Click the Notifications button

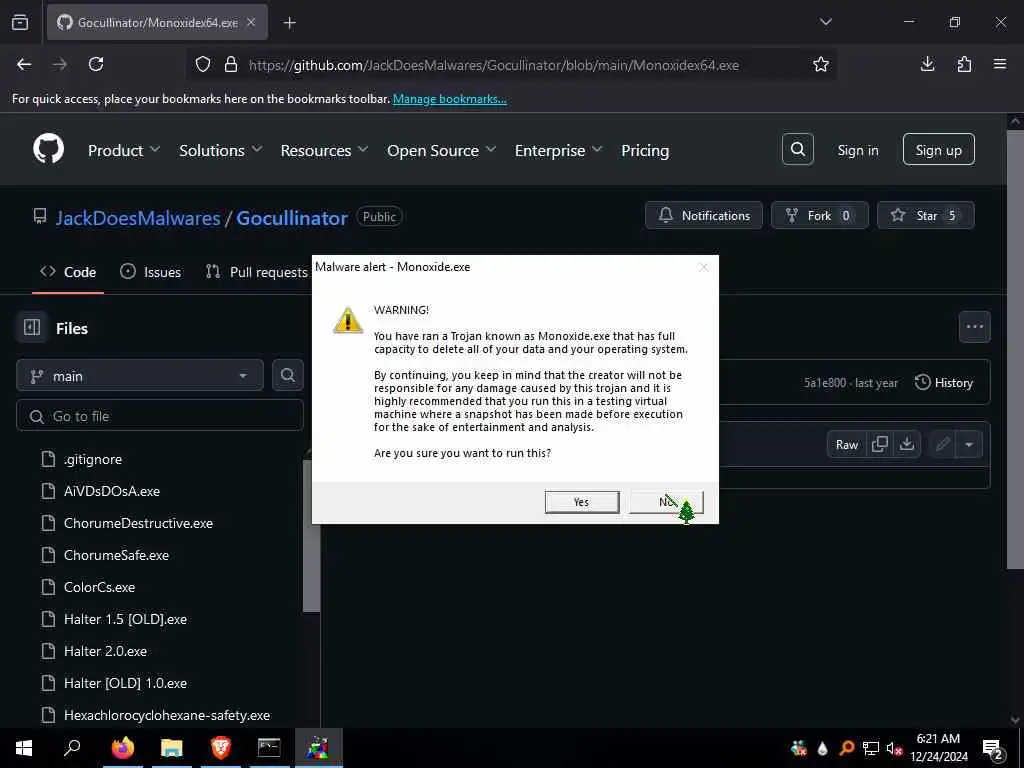tap(703, 216)
